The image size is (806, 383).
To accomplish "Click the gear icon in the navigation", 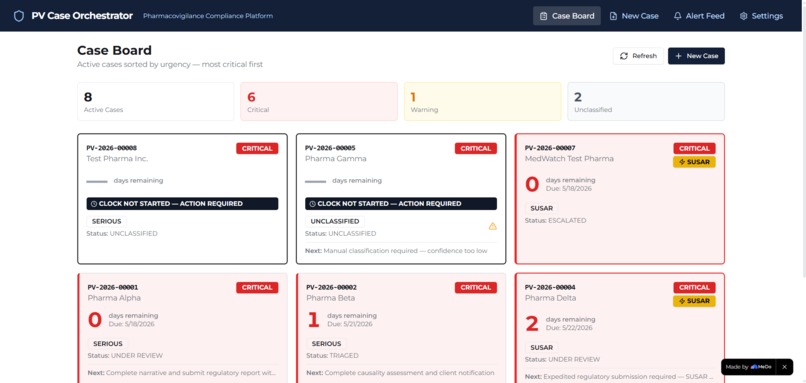I will click(743, 16).
